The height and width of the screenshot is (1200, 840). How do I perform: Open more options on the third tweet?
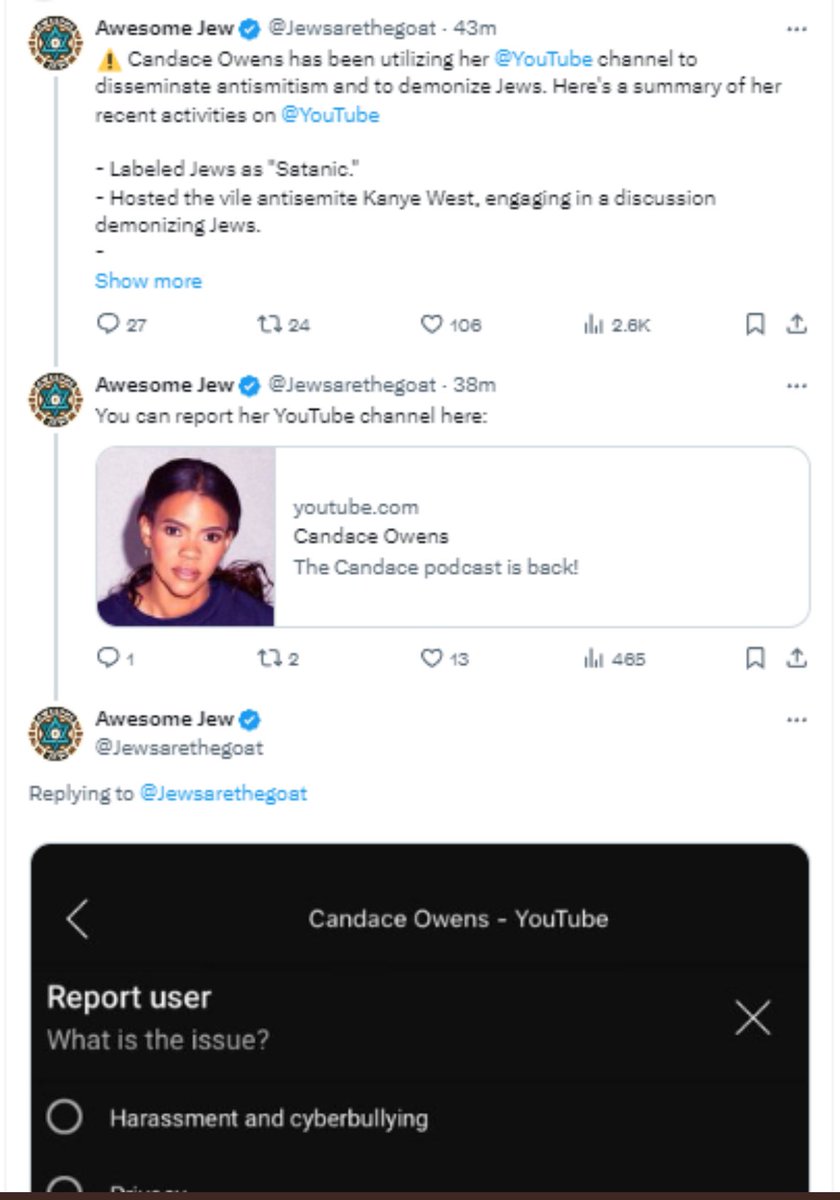click(796, 719)
